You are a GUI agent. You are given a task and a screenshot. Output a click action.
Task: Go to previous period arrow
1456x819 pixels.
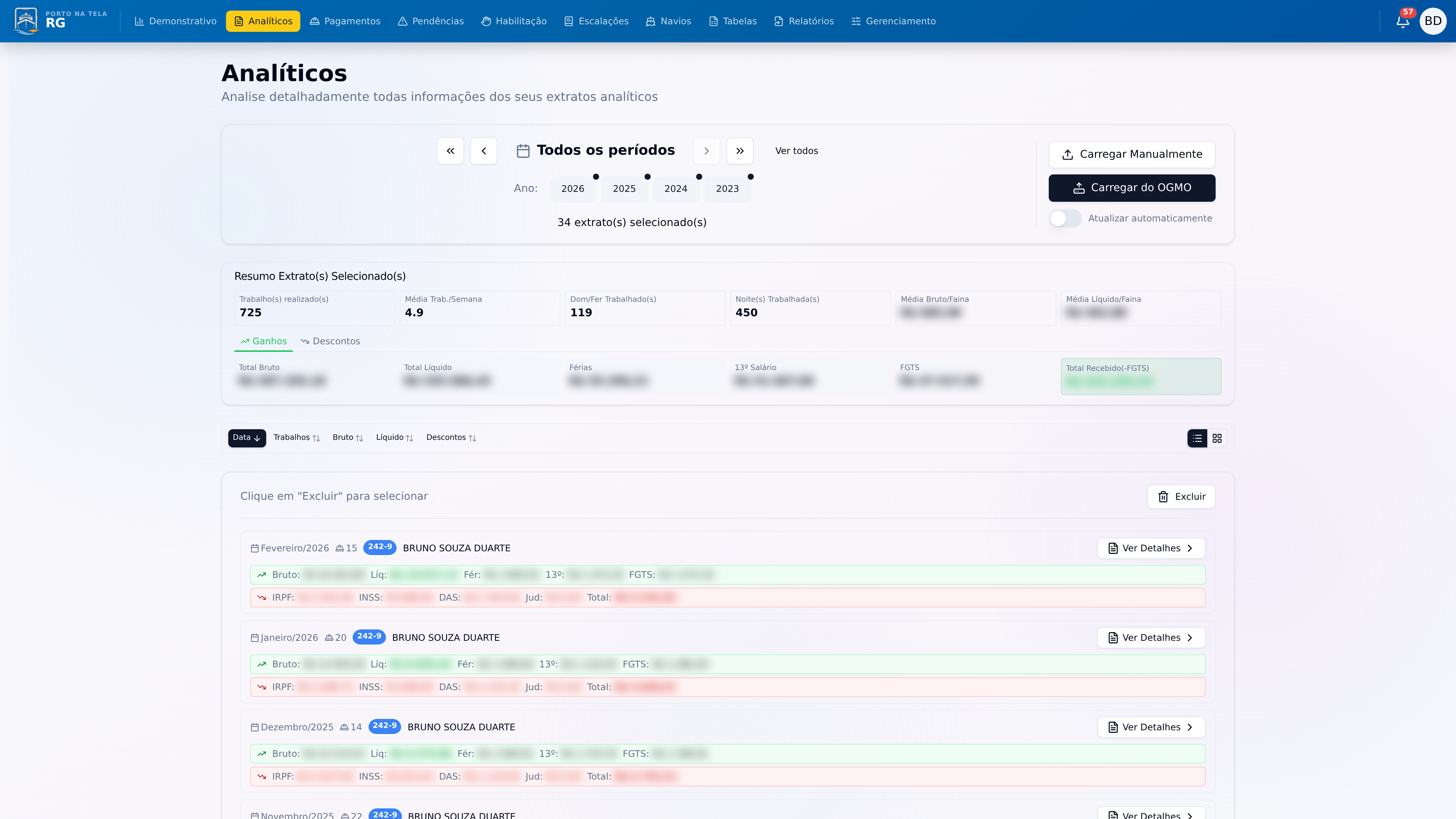(483, 151)
